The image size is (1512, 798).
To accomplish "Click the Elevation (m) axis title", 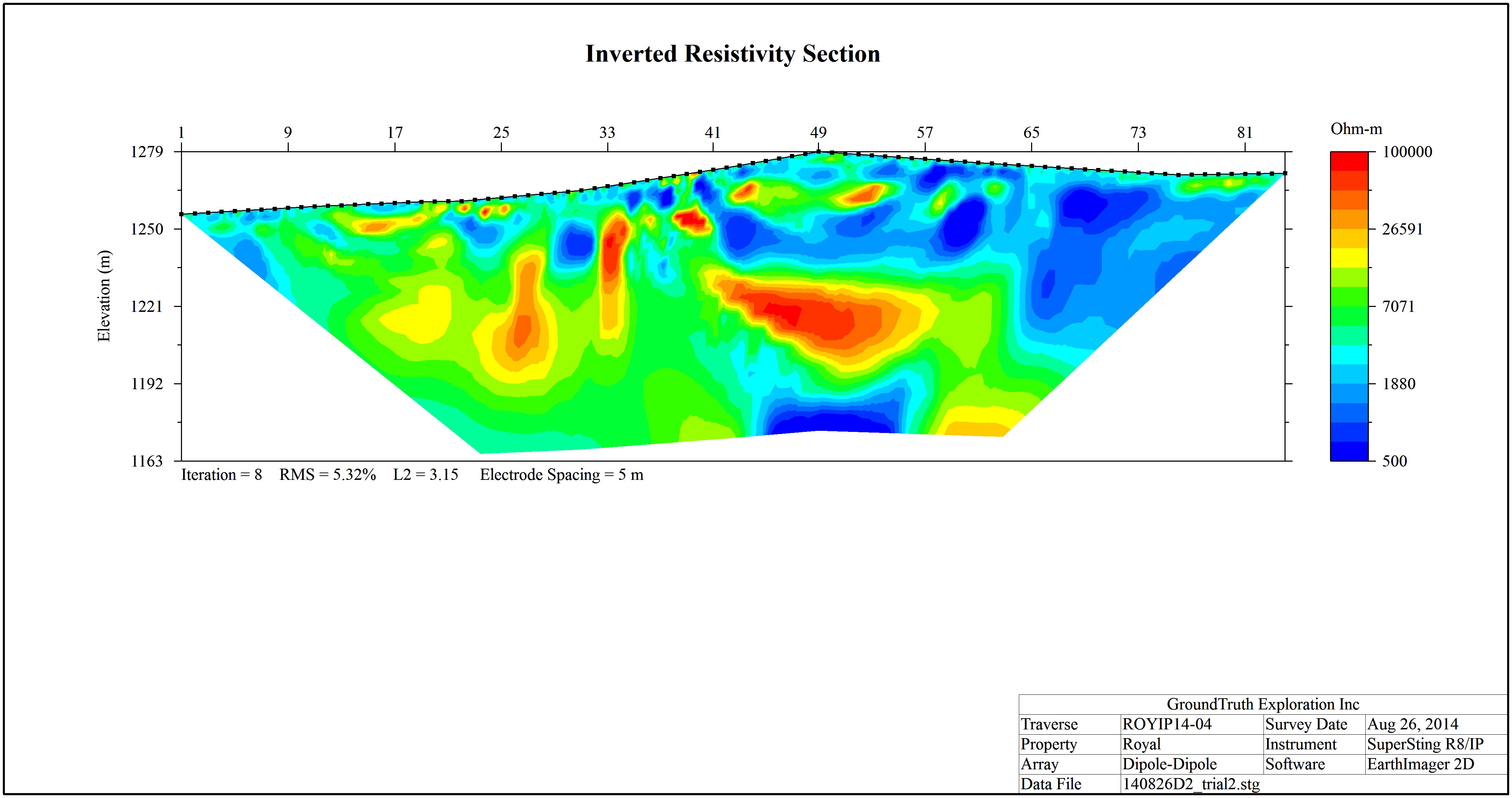I will (x=104, y=296).
